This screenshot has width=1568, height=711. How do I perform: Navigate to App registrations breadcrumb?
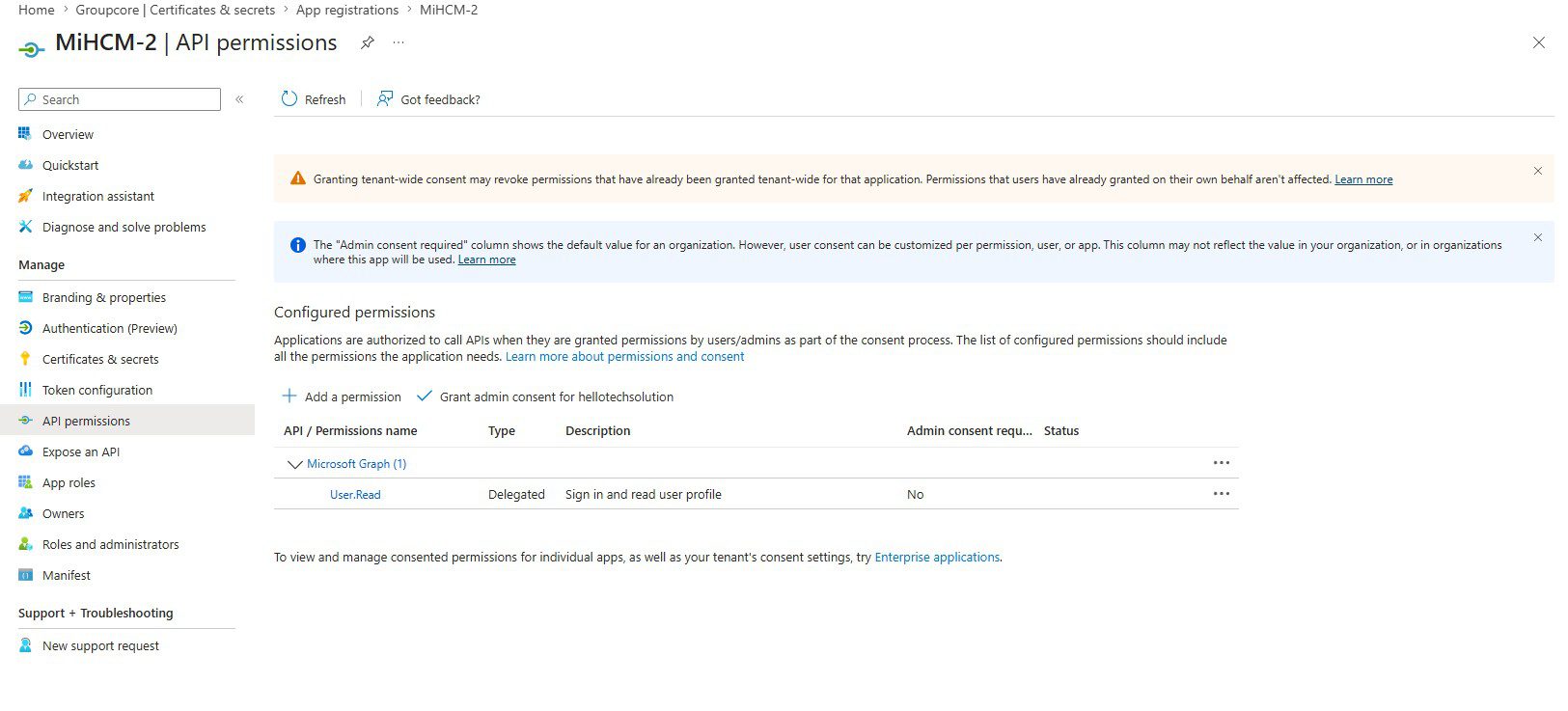[x=347, y=10]
